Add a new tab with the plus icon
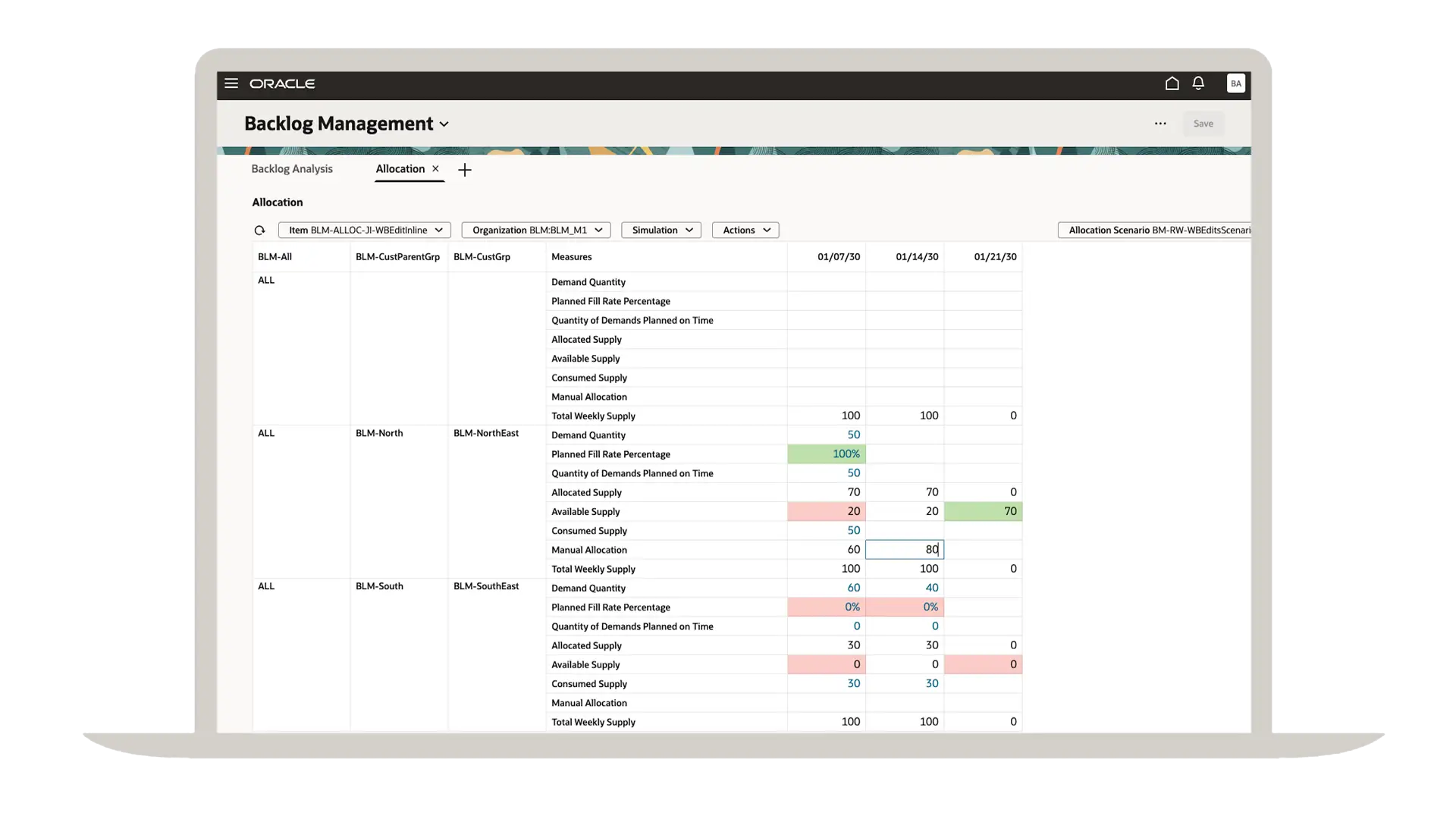1456x819 pixels. point(465,170)
